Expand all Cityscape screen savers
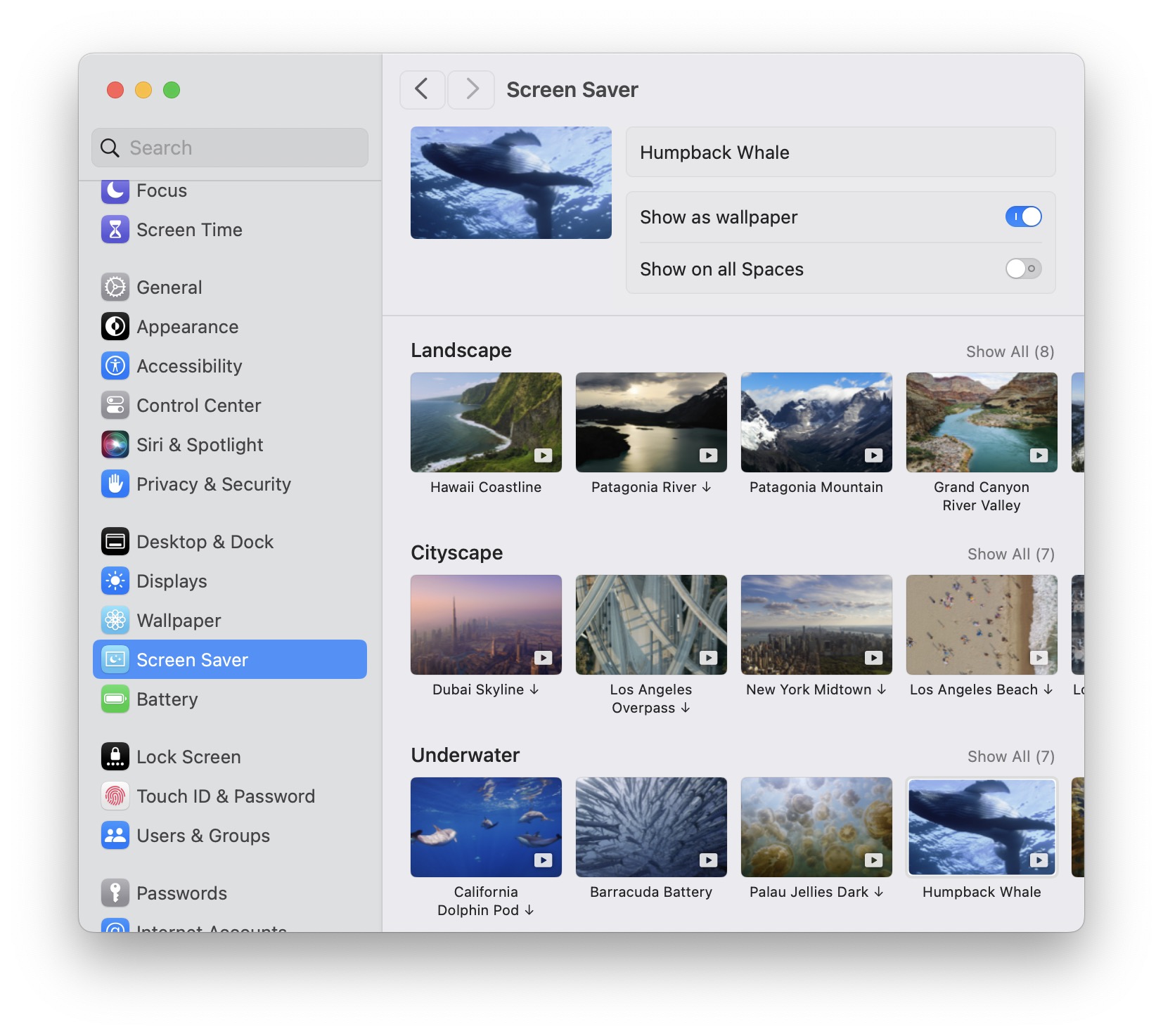 click(x=1010, y=554)
